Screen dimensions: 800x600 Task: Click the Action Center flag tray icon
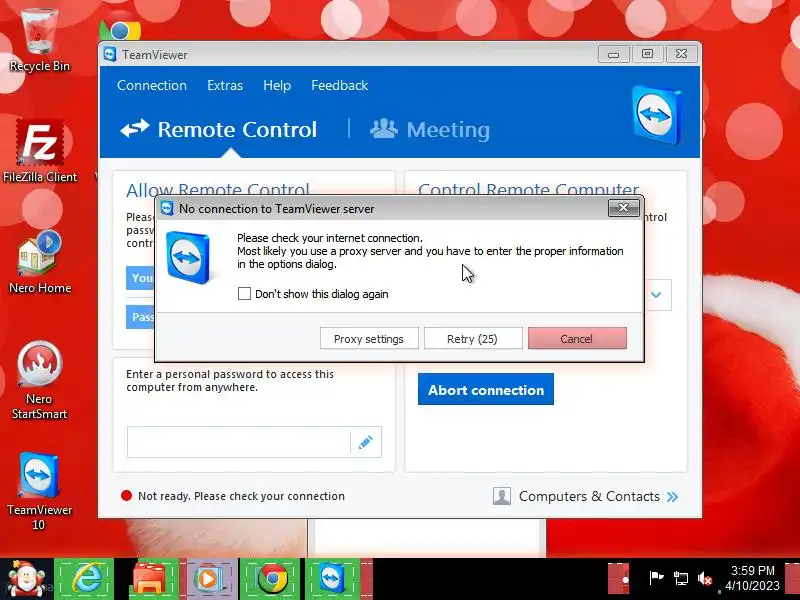pos(656,578)
